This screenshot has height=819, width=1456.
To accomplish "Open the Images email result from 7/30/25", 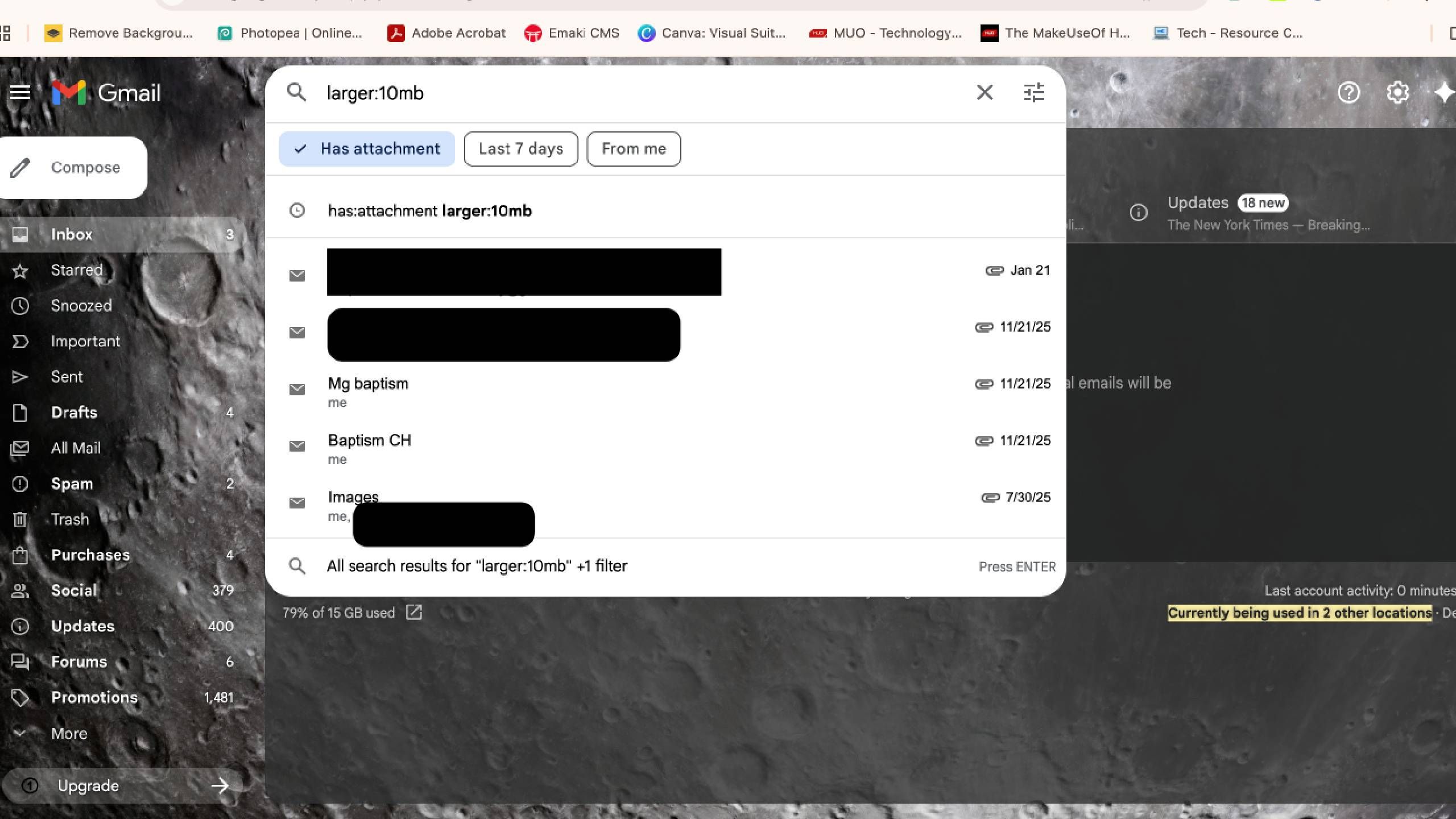I will coord(665,506).
